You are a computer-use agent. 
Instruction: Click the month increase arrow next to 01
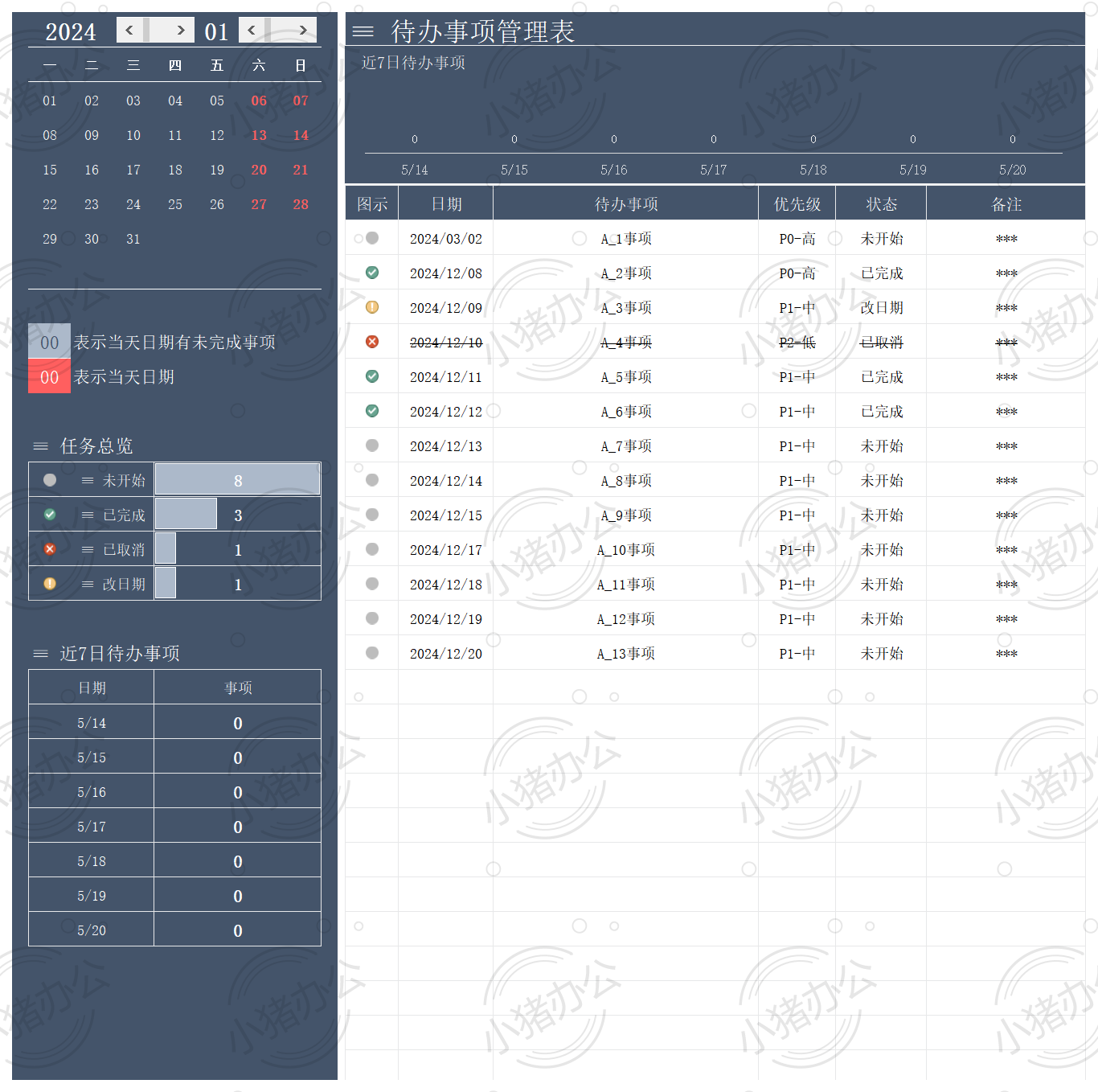click(303, 30)
